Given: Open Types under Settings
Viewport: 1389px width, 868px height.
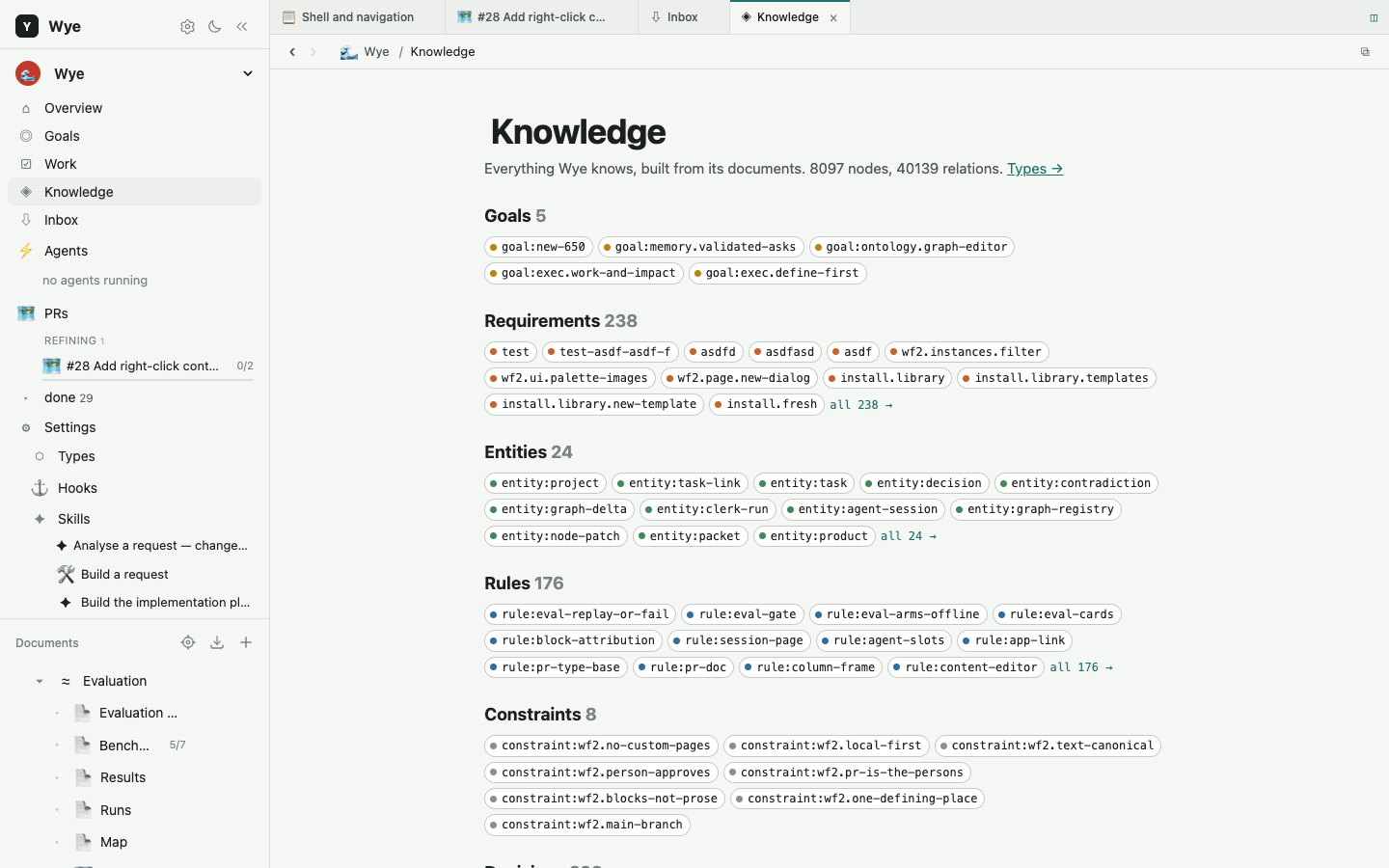Looking at the screenshot, I should (x=134, y=456).
